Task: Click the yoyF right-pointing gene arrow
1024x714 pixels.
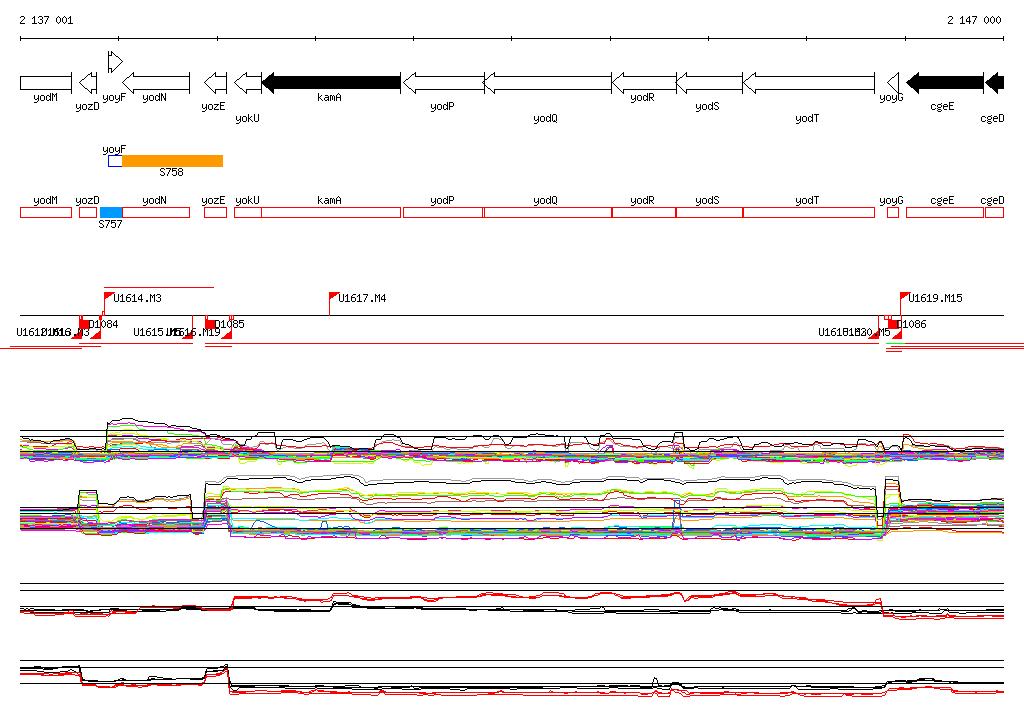Action: coord(115,61)
